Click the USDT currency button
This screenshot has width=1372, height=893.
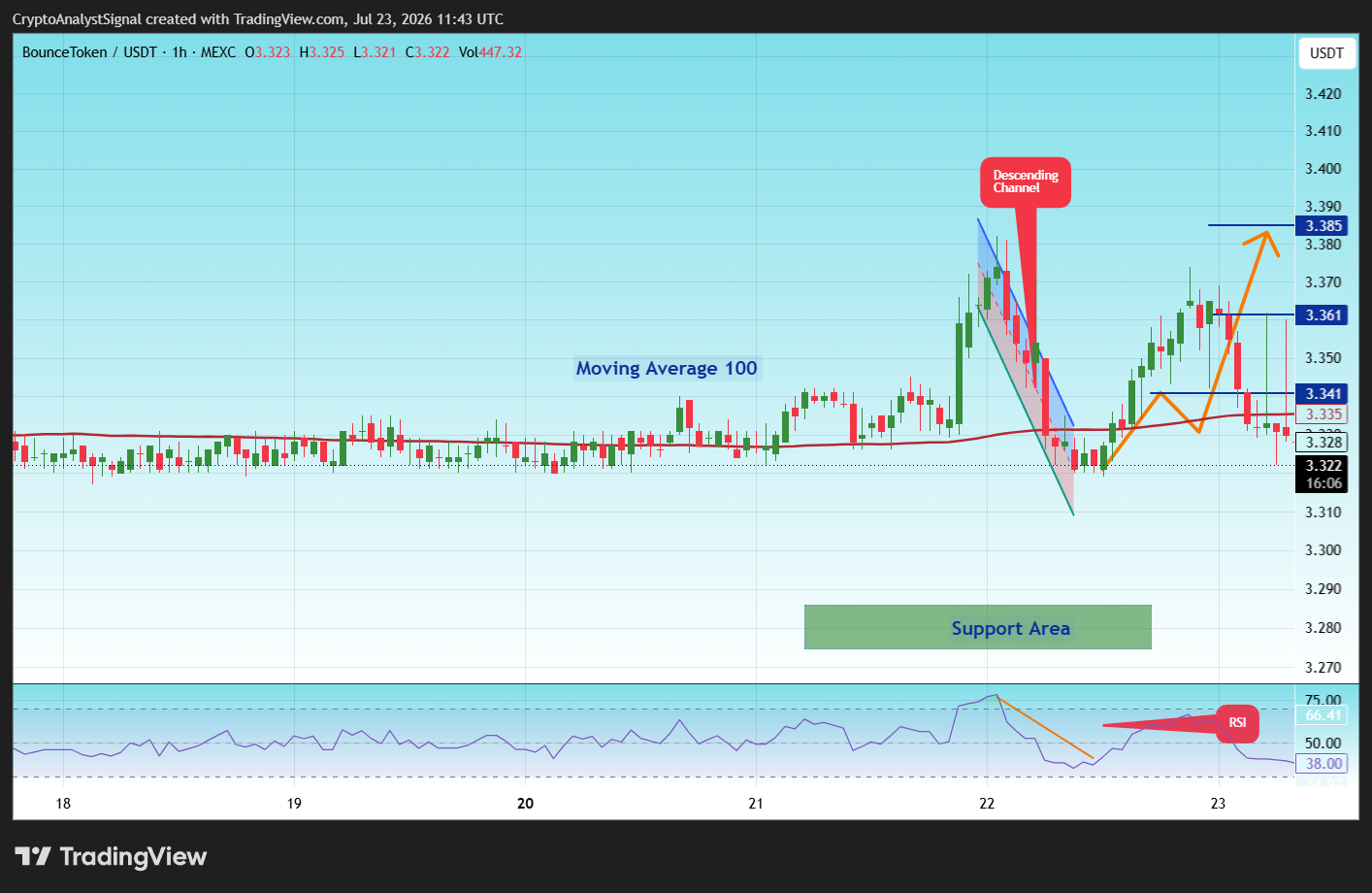pyautogui.click(x=1326, y=53)
